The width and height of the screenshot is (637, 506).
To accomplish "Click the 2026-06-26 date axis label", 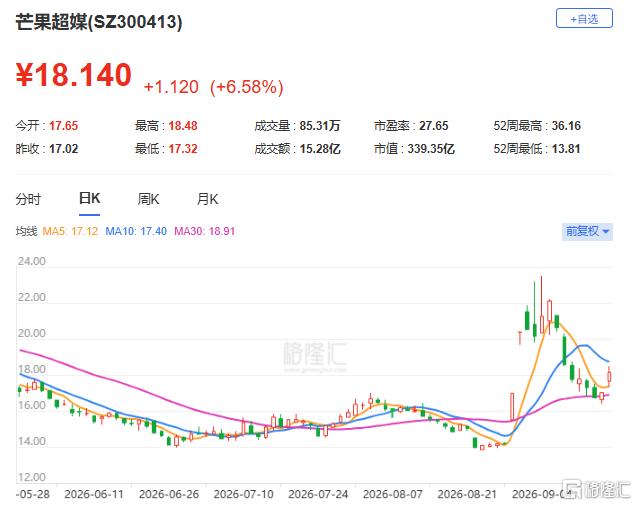I will (x=169, y=494).
